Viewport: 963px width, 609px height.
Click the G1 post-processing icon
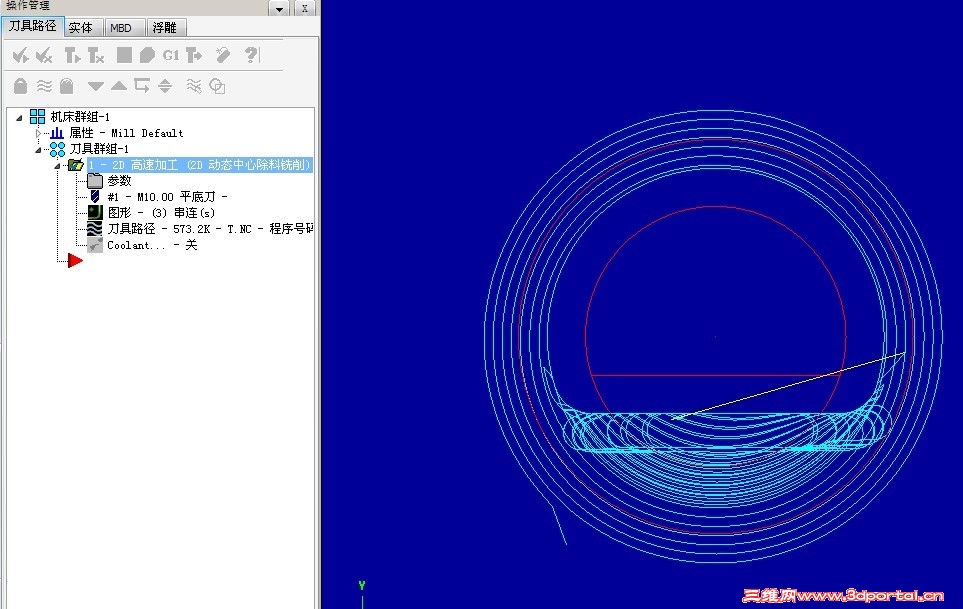pos(171,55)
